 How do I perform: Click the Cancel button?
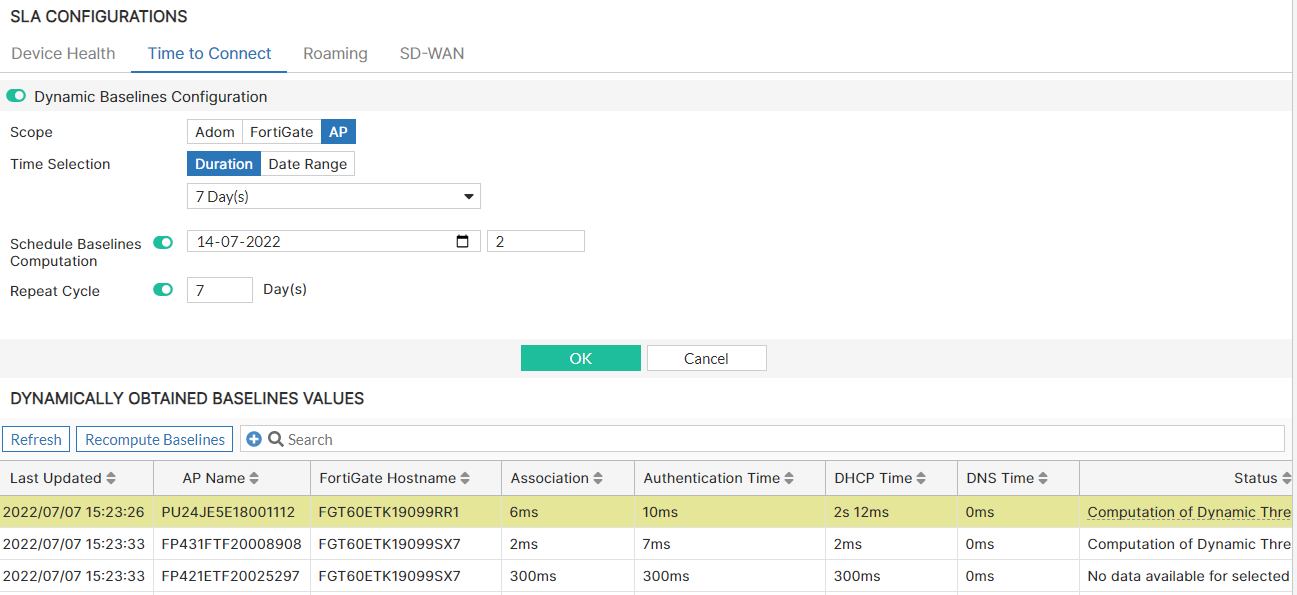(x=706, y=358)
